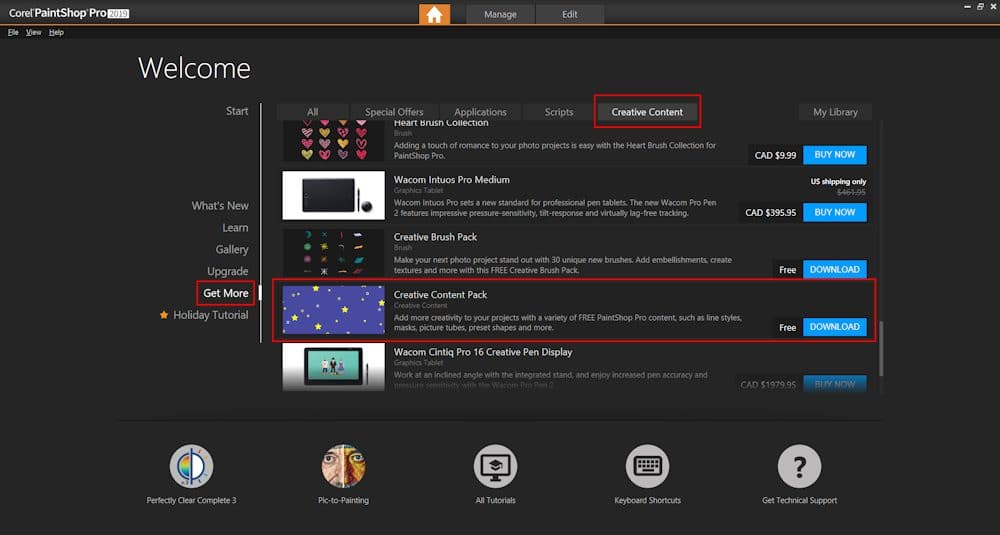Viewport: 1000px width, 535px height.
Task: Open the All Tutorials icon
Action: (x=495, y=466)
